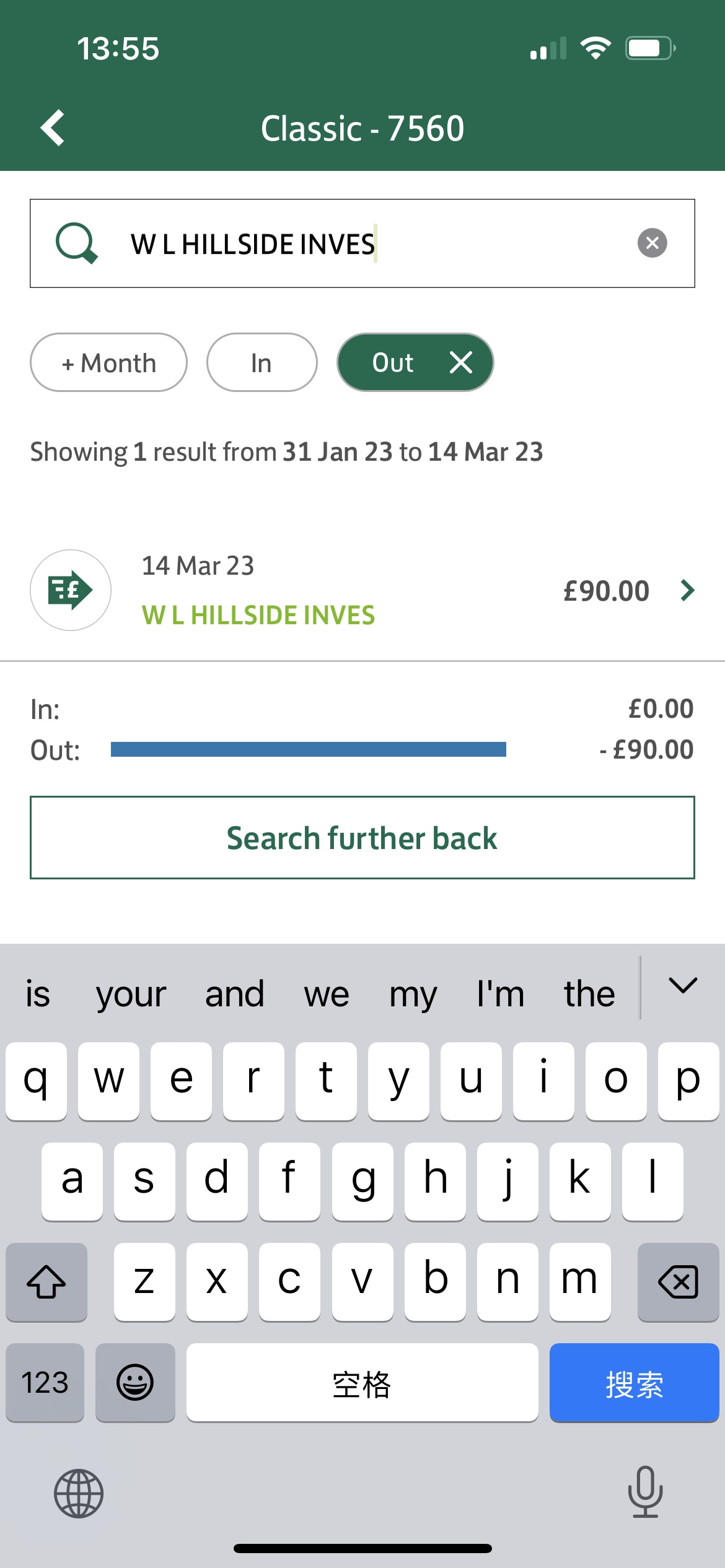Choose the suggestion word "your"

131,995
